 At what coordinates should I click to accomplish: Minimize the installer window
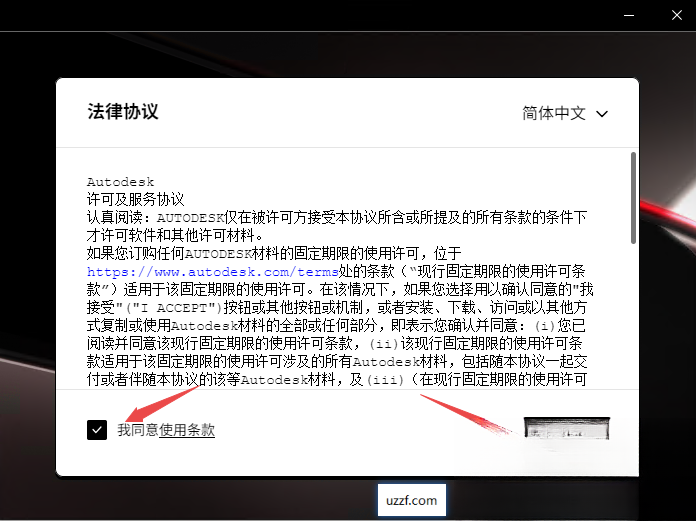629,15
